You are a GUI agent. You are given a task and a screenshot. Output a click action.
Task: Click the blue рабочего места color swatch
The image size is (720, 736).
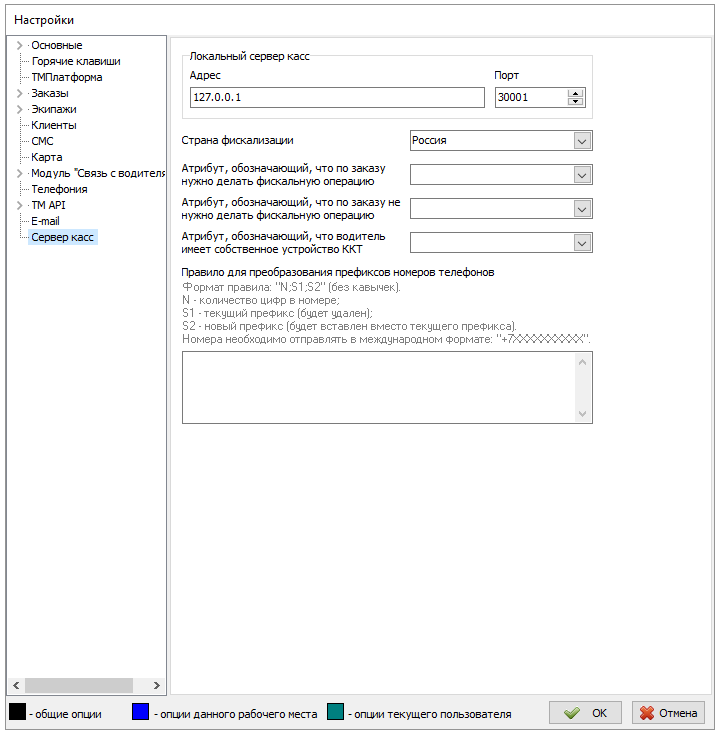[x=141, y=713]
